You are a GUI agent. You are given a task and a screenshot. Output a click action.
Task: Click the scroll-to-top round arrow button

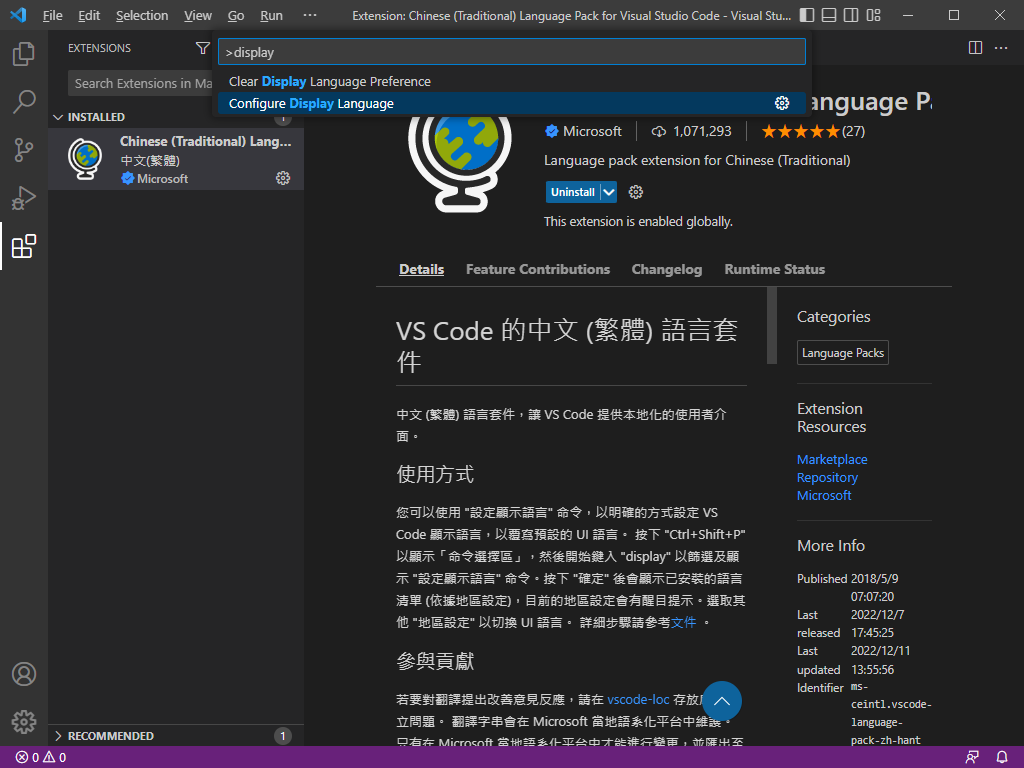point(722,701)
